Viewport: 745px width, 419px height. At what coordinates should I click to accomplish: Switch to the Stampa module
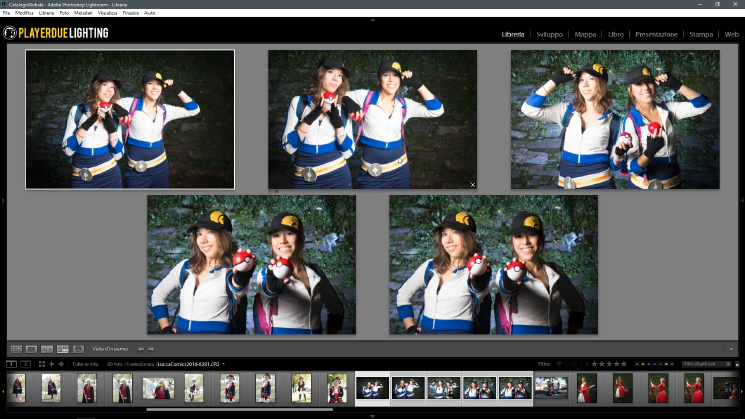pos(701,34)
